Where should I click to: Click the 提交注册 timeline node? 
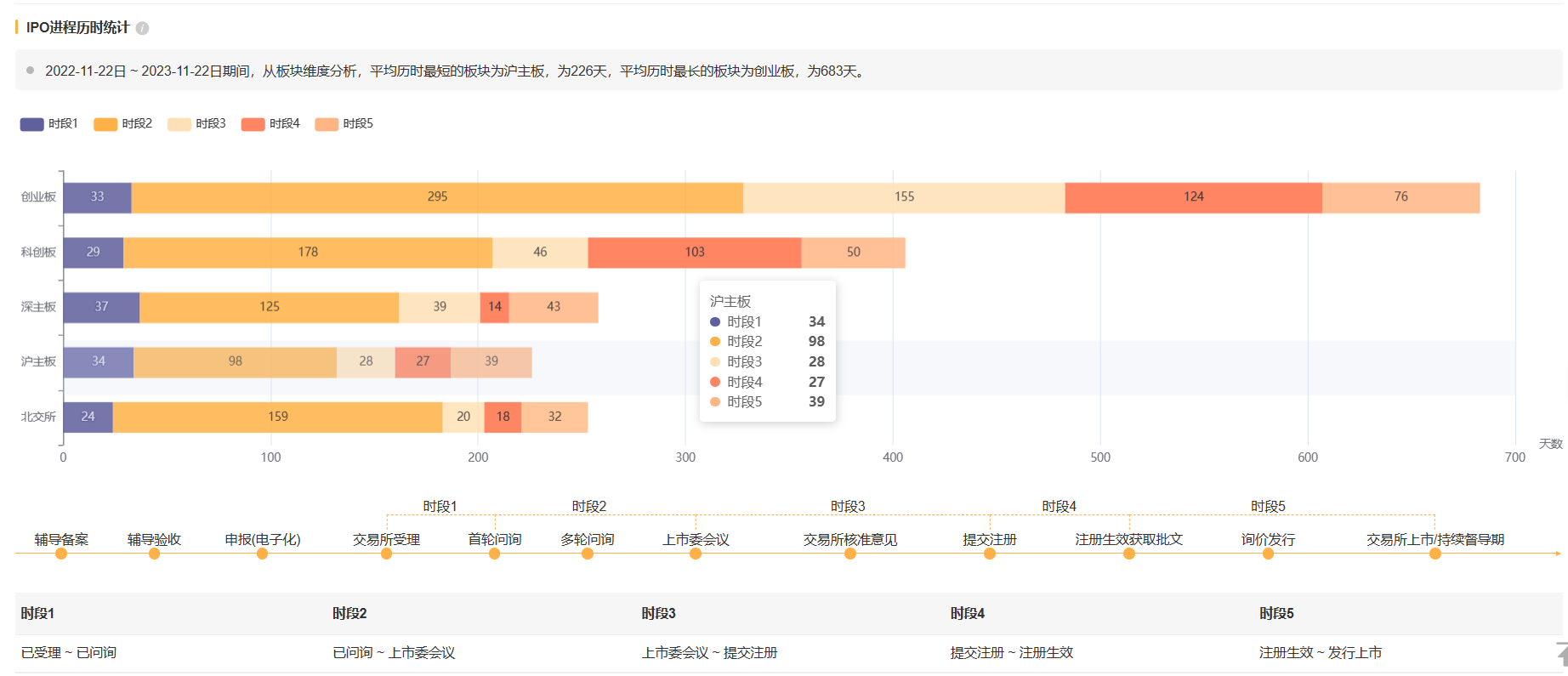coord(990,554)
